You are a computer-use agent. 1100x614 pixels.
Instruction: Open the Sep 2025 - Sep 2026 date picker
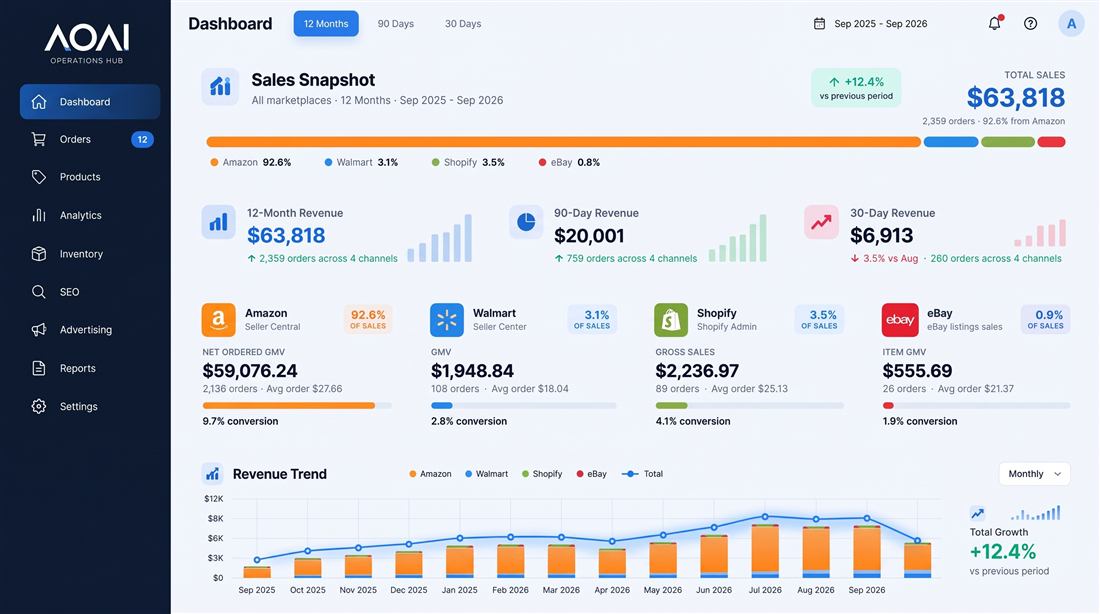(871, 23)
